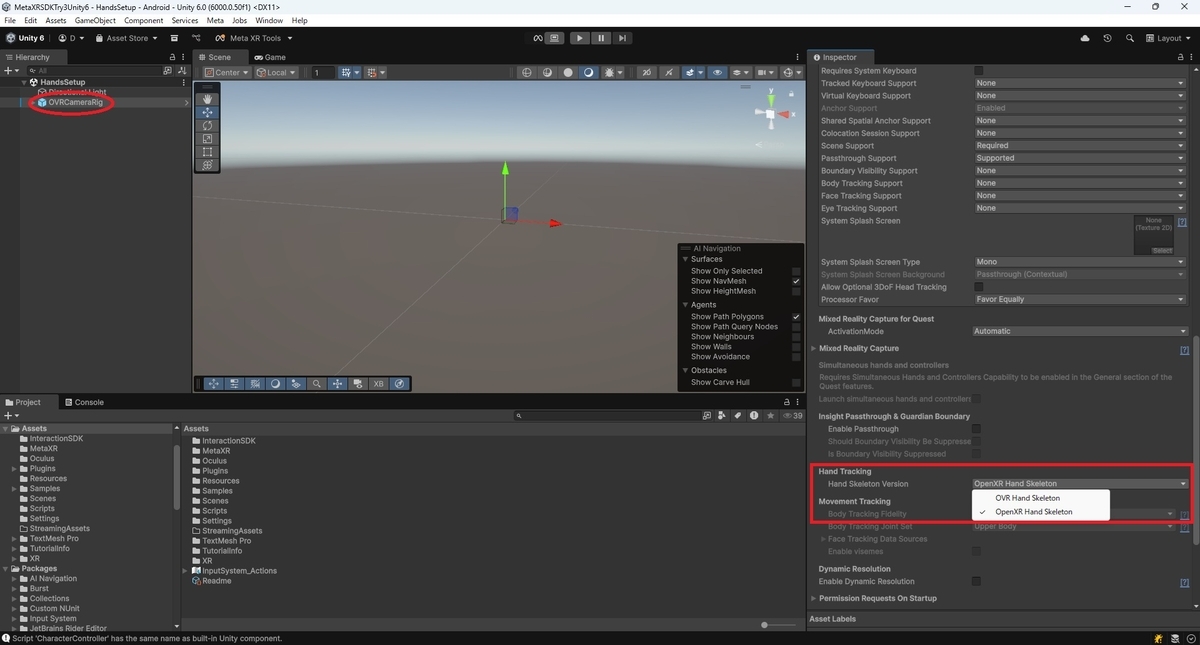Screen dimensions: 1200x645
Task: Toggle Show HeightMesh checkbox
Action: (796, 291)
